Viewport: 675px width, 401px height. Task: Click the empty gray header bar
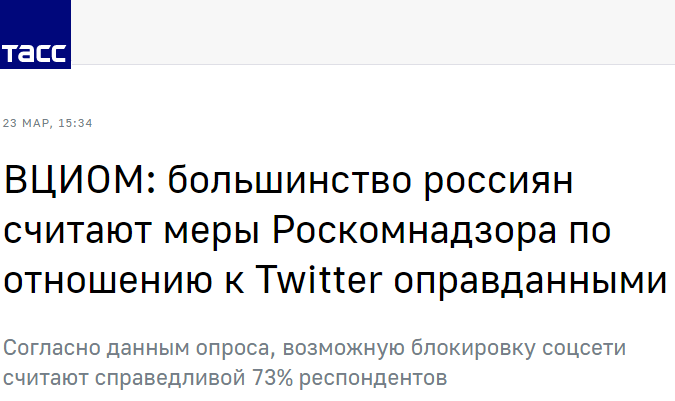tap(373, 32)
